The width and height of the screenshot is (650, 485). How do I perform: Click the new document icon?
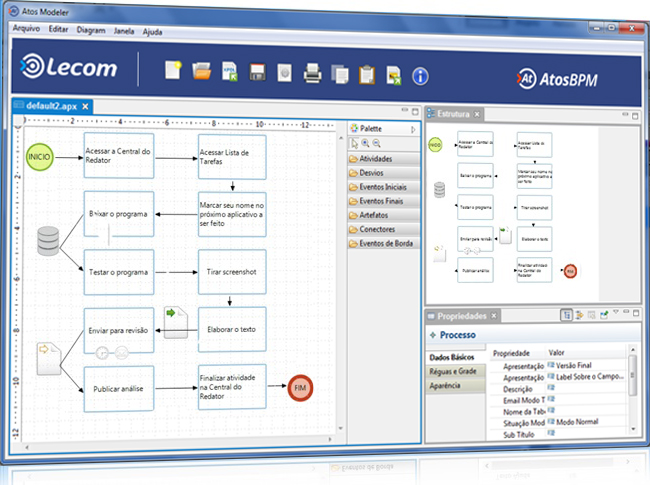[x=174, y=70]
